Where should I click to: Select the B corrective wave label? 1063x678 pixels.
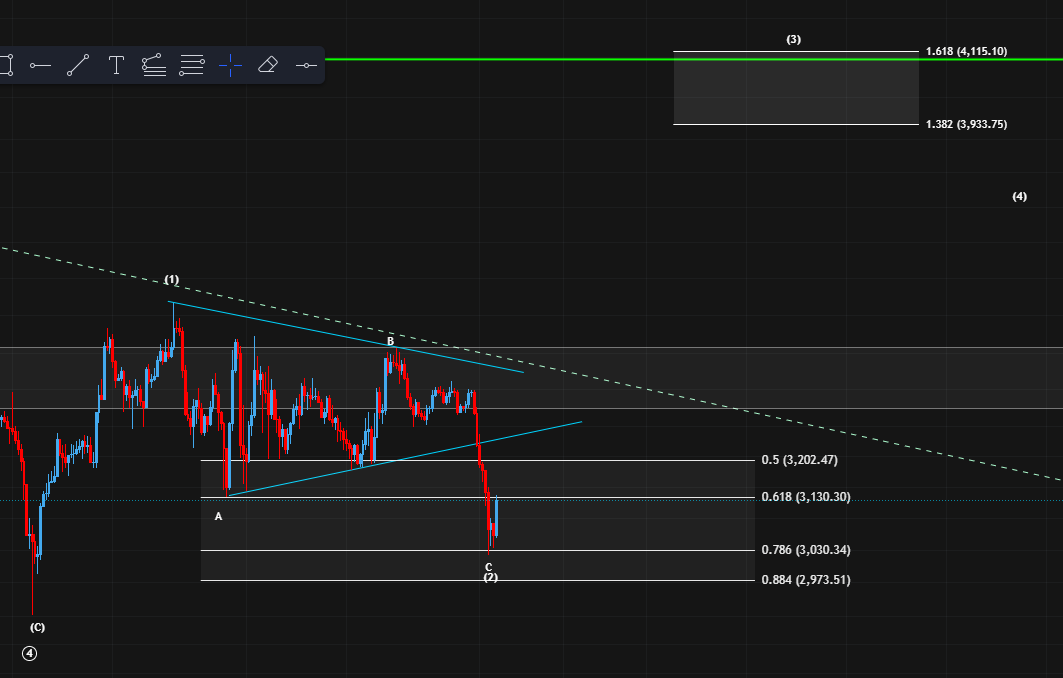click(390, 341)
